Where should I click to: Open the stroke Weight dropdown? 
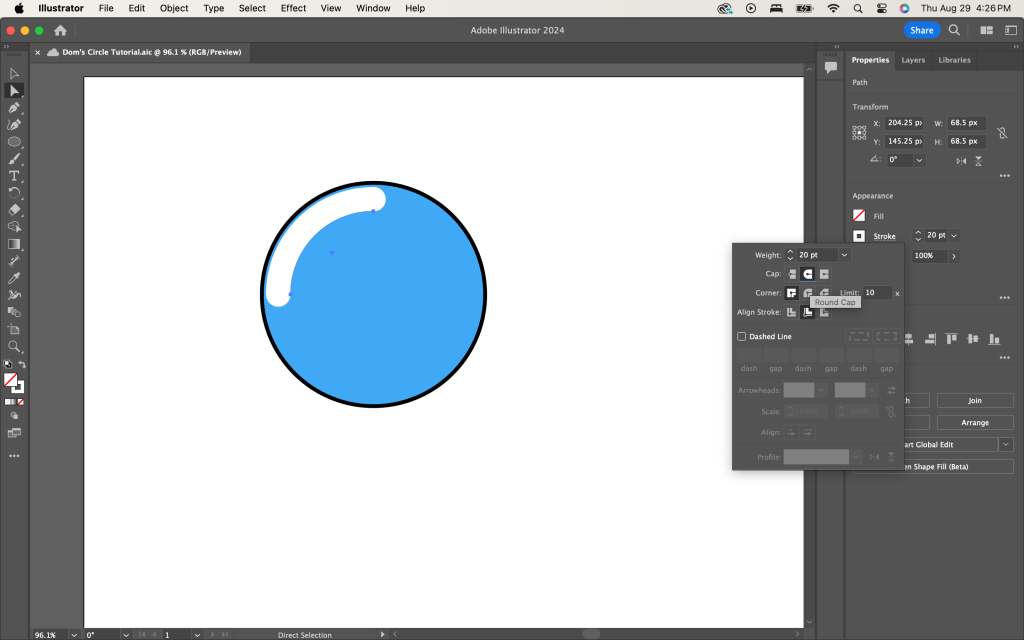[844, 255]
